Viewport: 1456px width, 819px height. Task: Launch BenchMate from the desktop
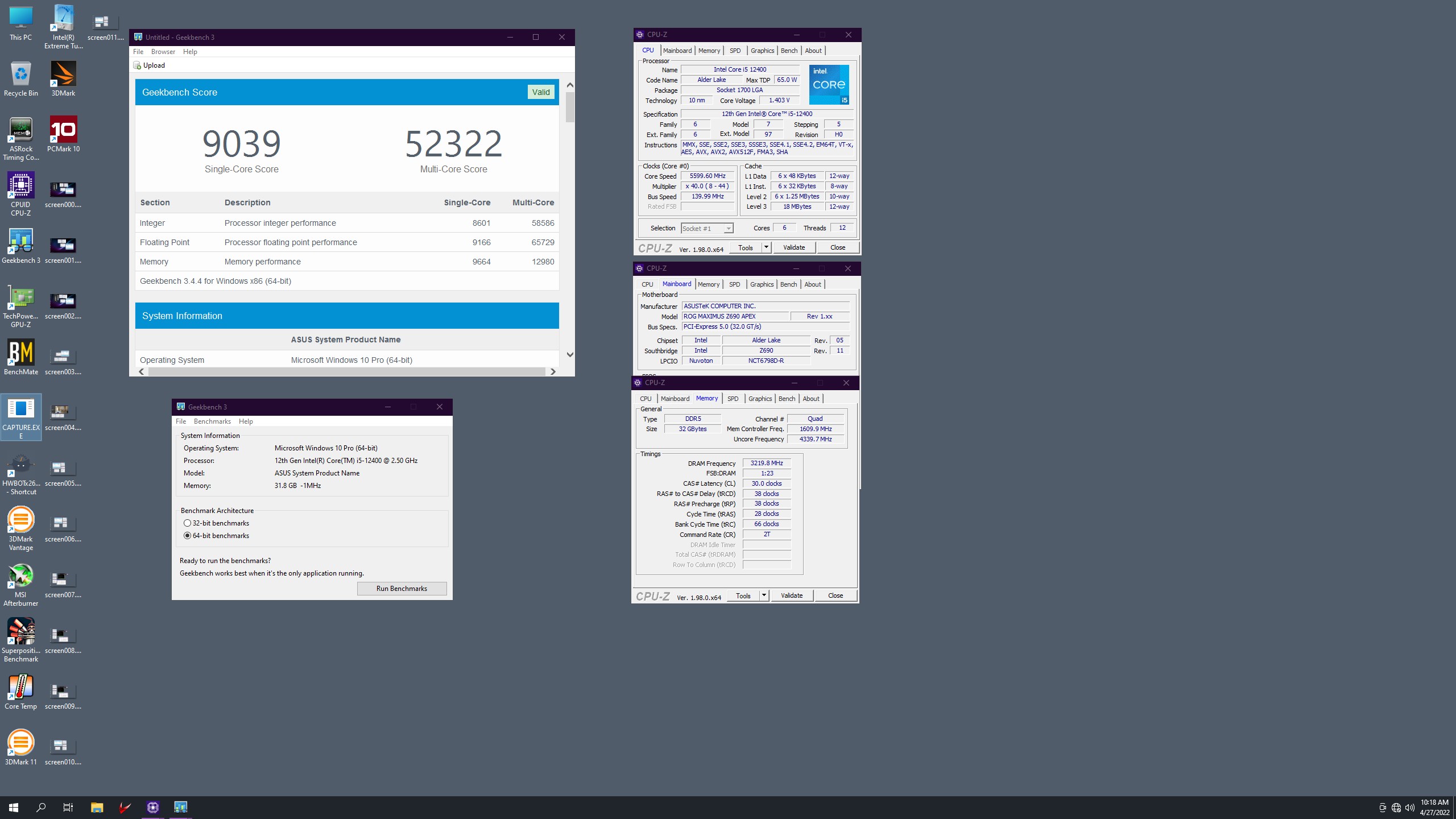click(x=21, y=358)
